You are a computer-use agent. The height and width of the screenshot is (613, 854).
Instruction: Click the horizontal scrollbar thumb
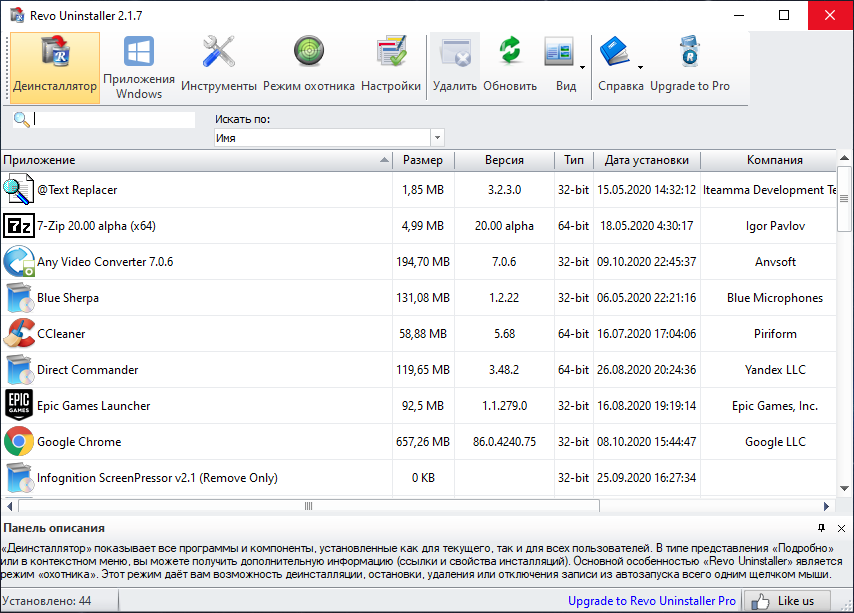pyautogui.click(x=309, y=506)
